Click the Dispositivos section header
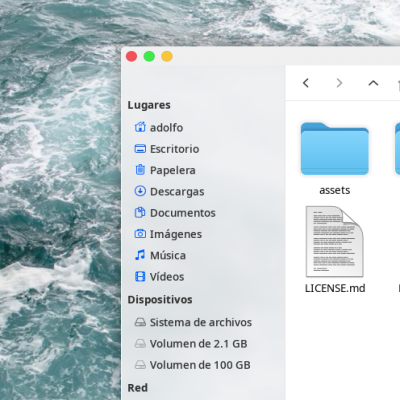Image resolution: width=400 pixels, height=400 pixels. point(160,300)
